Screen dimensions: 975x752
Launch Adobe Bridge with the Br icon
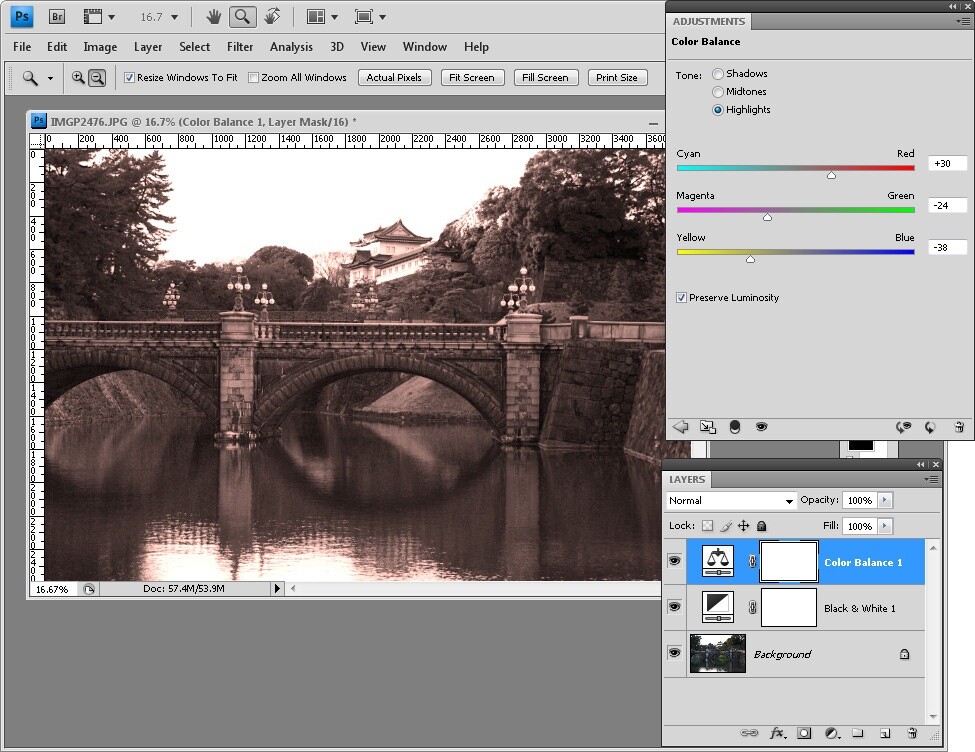coord(57,17)
